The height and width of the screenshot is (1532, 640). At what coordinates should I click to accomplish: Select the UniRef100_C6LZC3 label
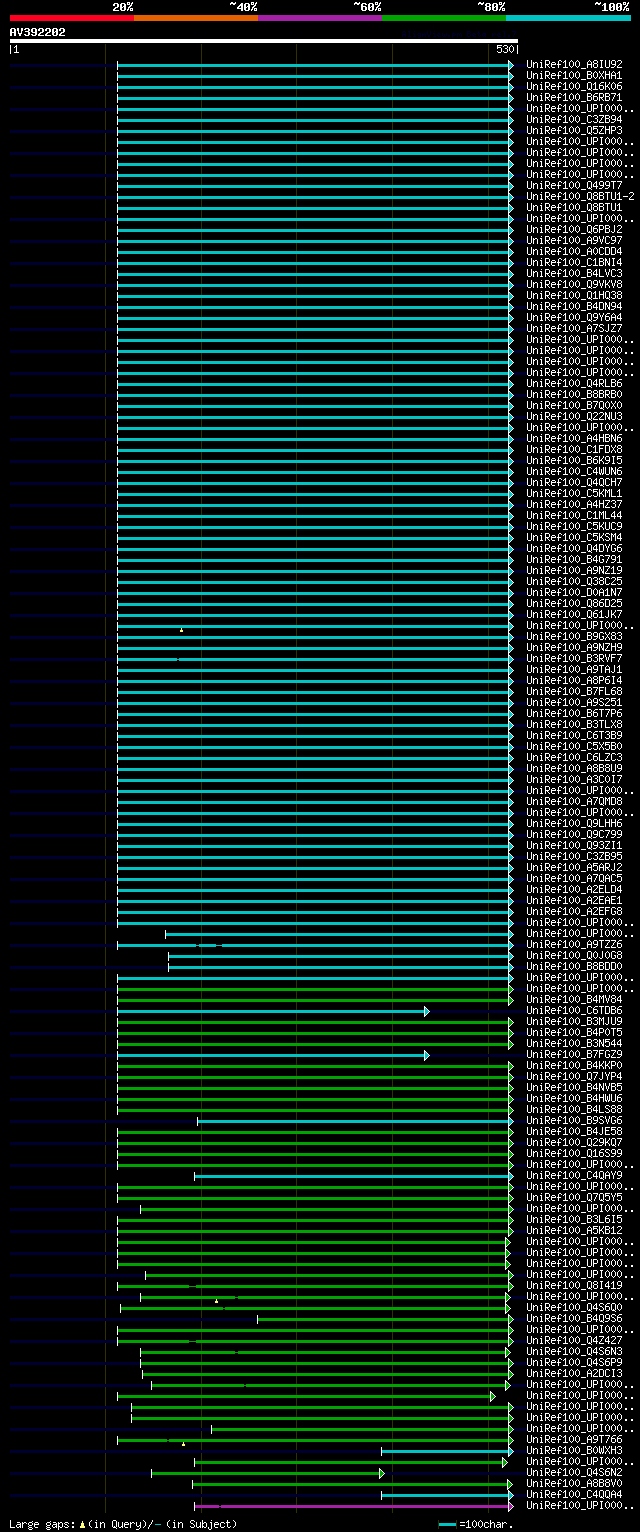coord(574,757)
